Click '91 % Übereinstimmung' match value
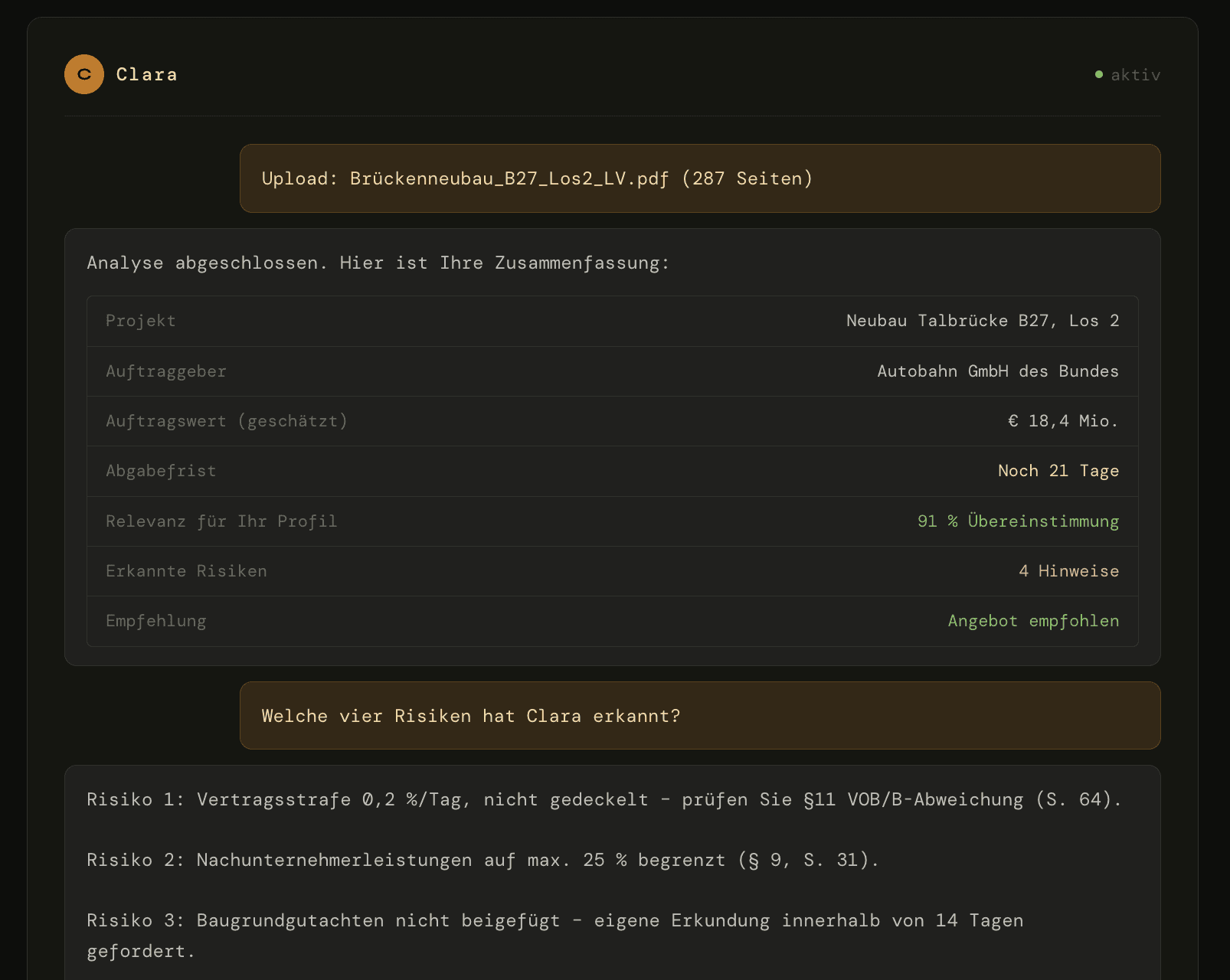The width and height of the screenshot is (1230, 980). (1018, 521)
